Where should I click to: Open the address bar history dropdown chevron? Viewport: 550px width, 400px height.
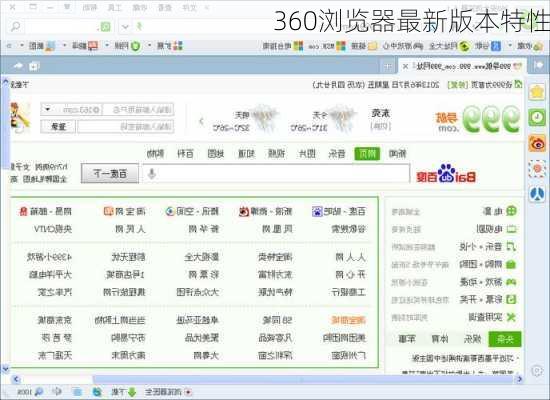click(125, 27)
